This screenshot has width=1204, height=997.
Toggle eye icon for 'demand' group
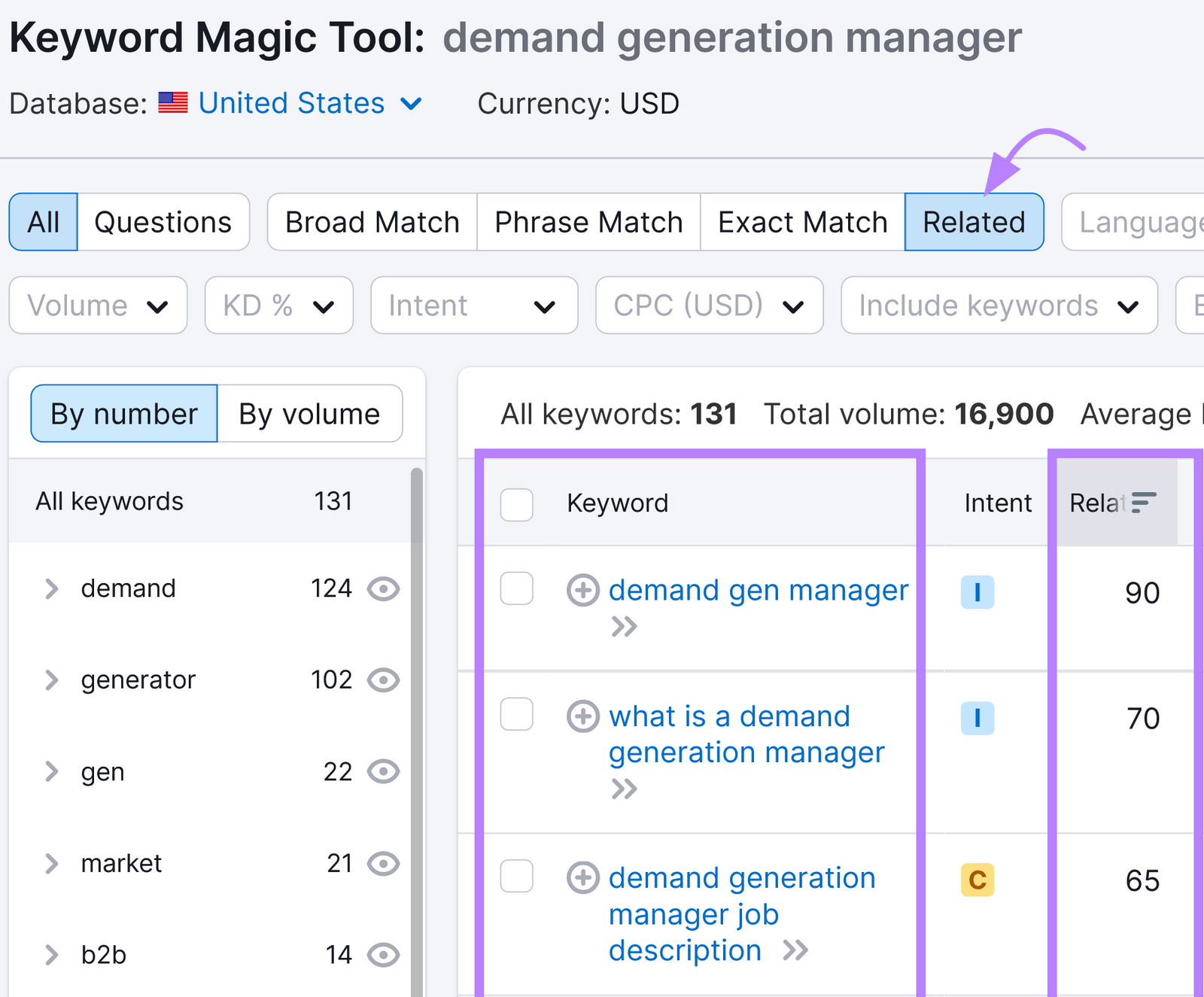tap(383, 588)
